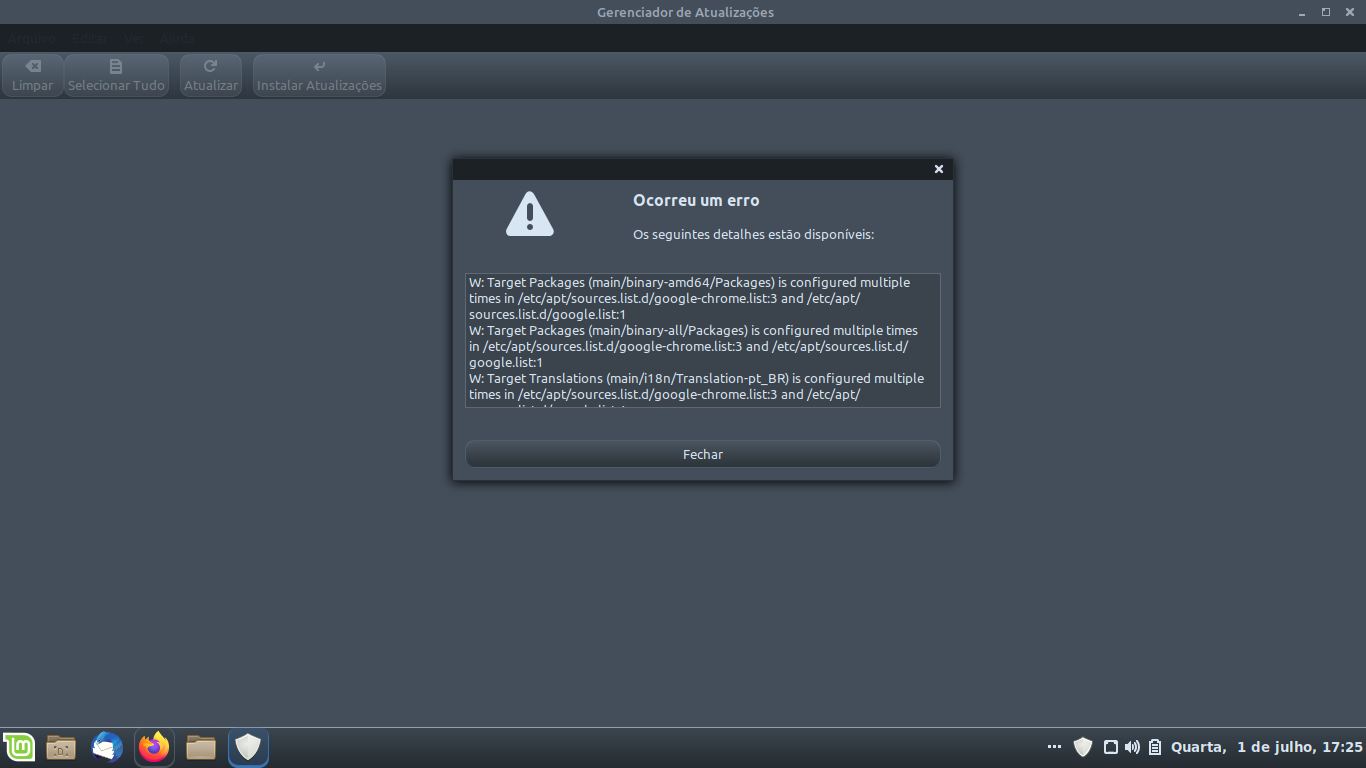
Task: Click the battery indicator in tray
Action: 1155,747
